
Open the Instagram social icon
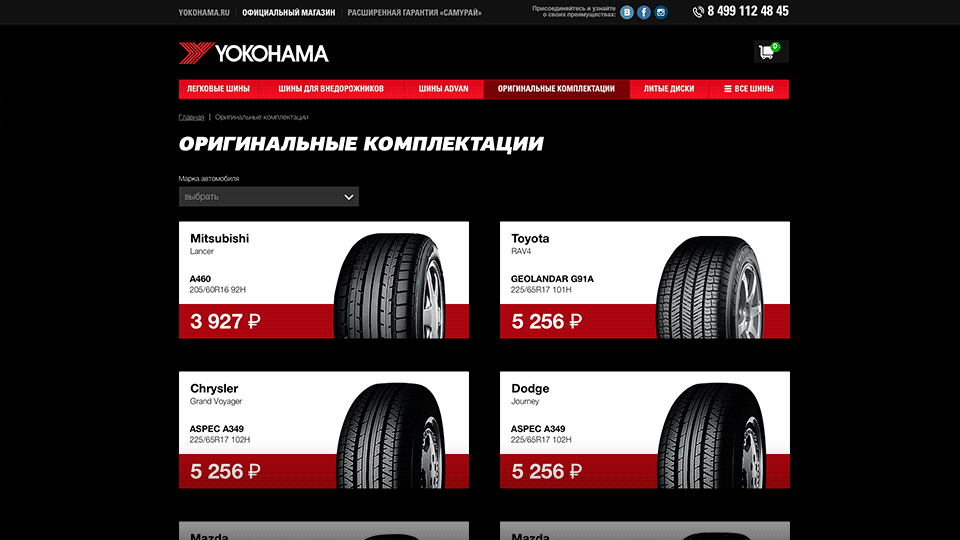click(661, 12)
